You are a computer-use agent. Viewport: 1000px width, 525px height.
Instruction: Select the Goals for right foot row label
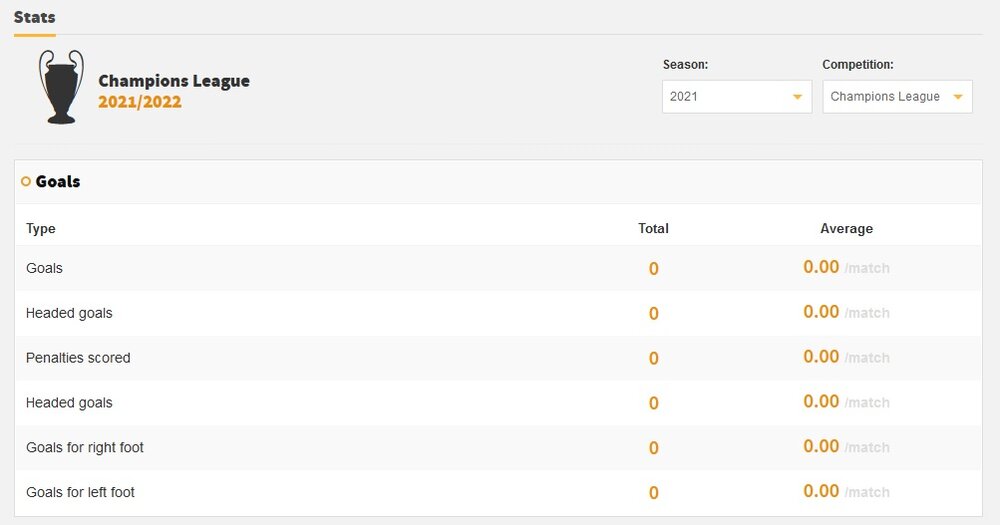tap(85, 448)
